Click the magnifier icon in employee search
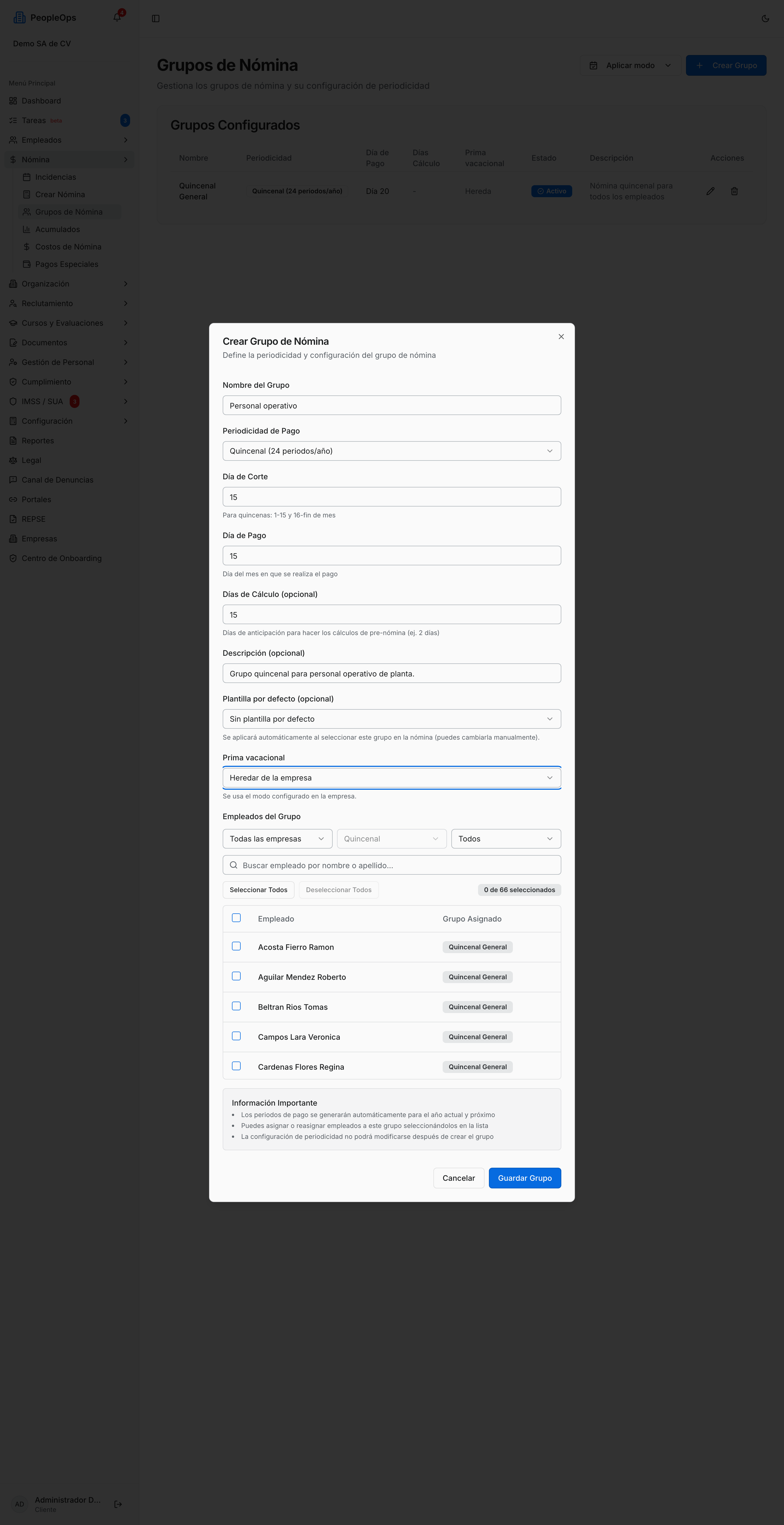 tap(234, 865)
